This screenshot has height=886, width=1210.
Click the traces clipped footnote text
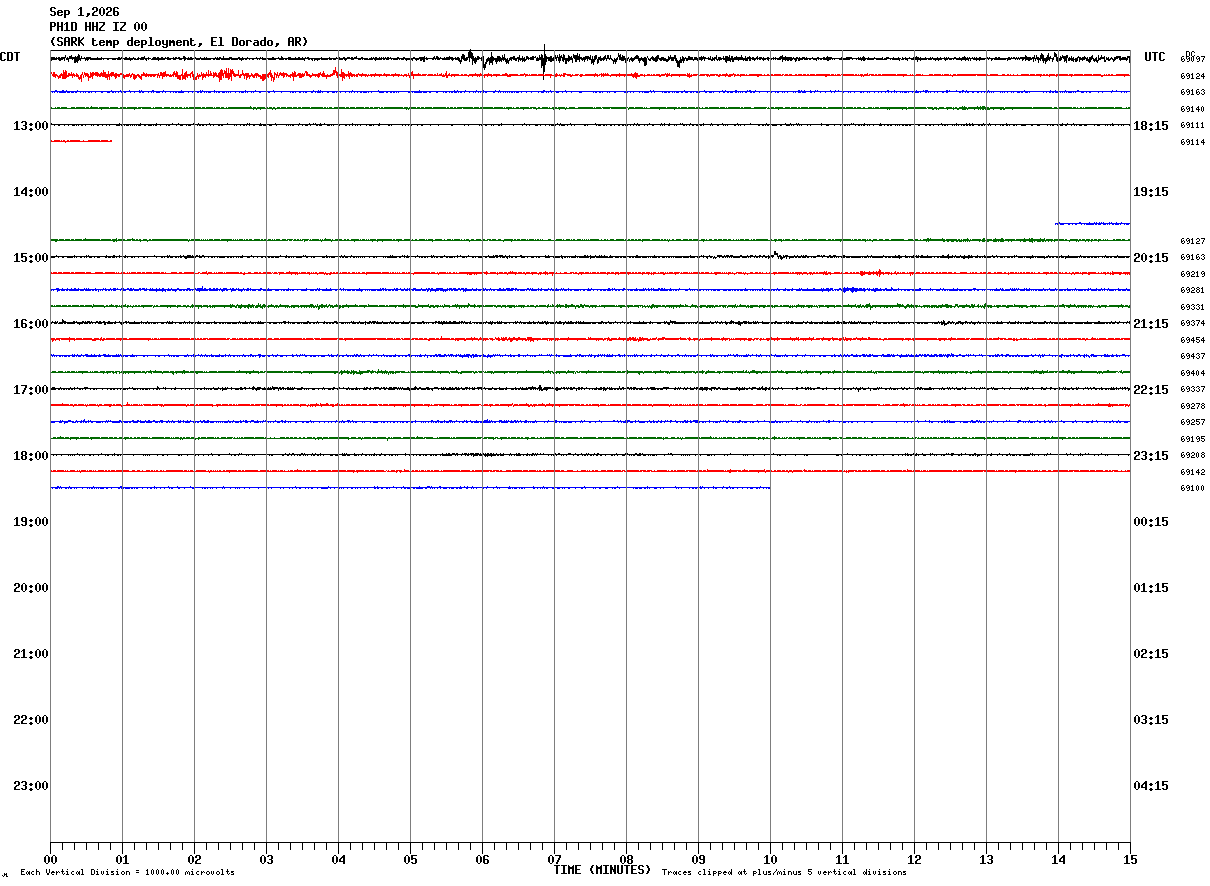784,873
